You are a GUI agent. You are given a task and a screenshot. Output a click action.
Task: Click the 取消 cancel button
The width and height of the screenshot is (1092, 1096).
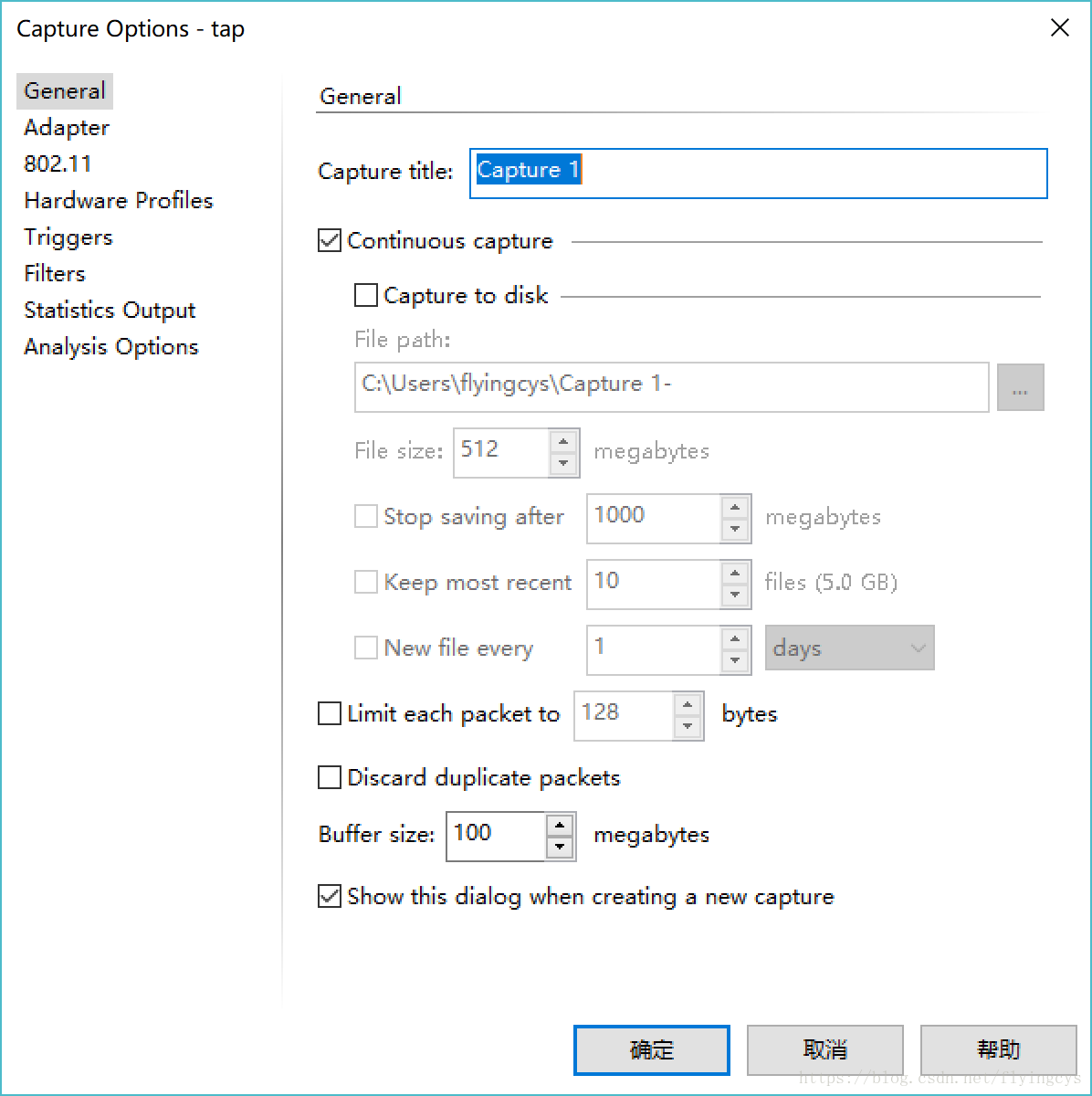click(825, 1050)
